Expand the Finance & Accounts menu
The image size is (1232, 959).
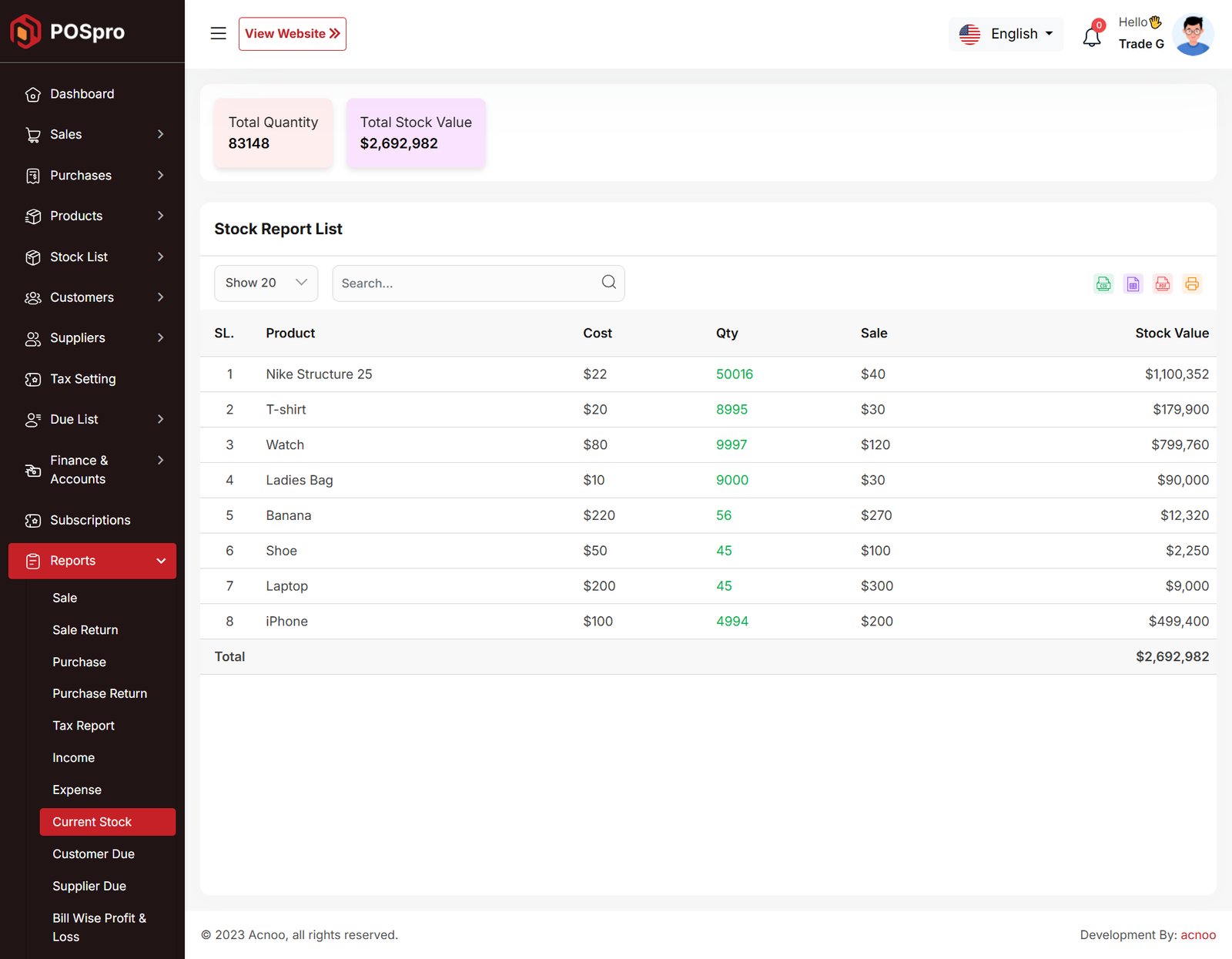click(92, 469)
